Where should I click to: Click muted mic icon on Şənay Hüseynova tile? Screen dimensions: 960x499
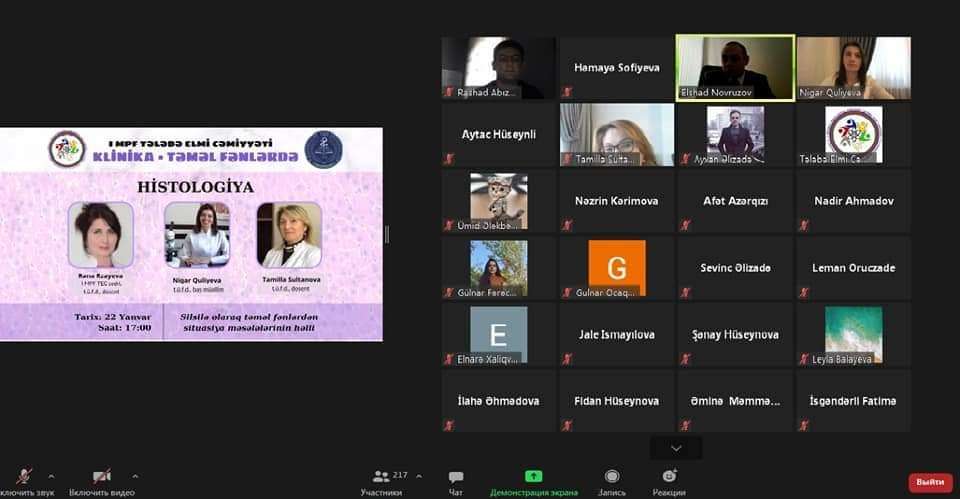click(686, 359)
